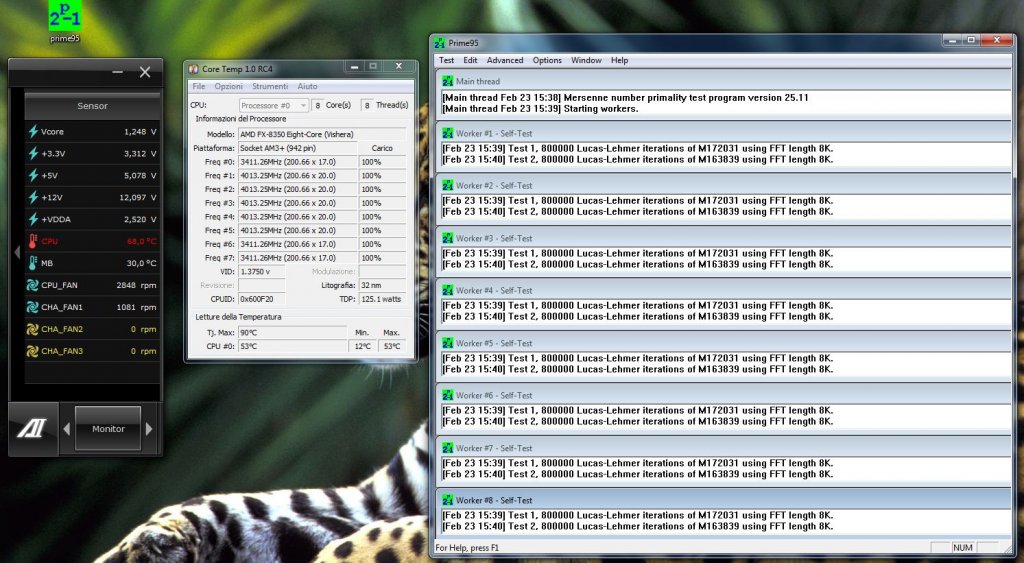Minimize the Core Temp window
This screenshot has width=1024, height=563.
click(x=354, y=67)
